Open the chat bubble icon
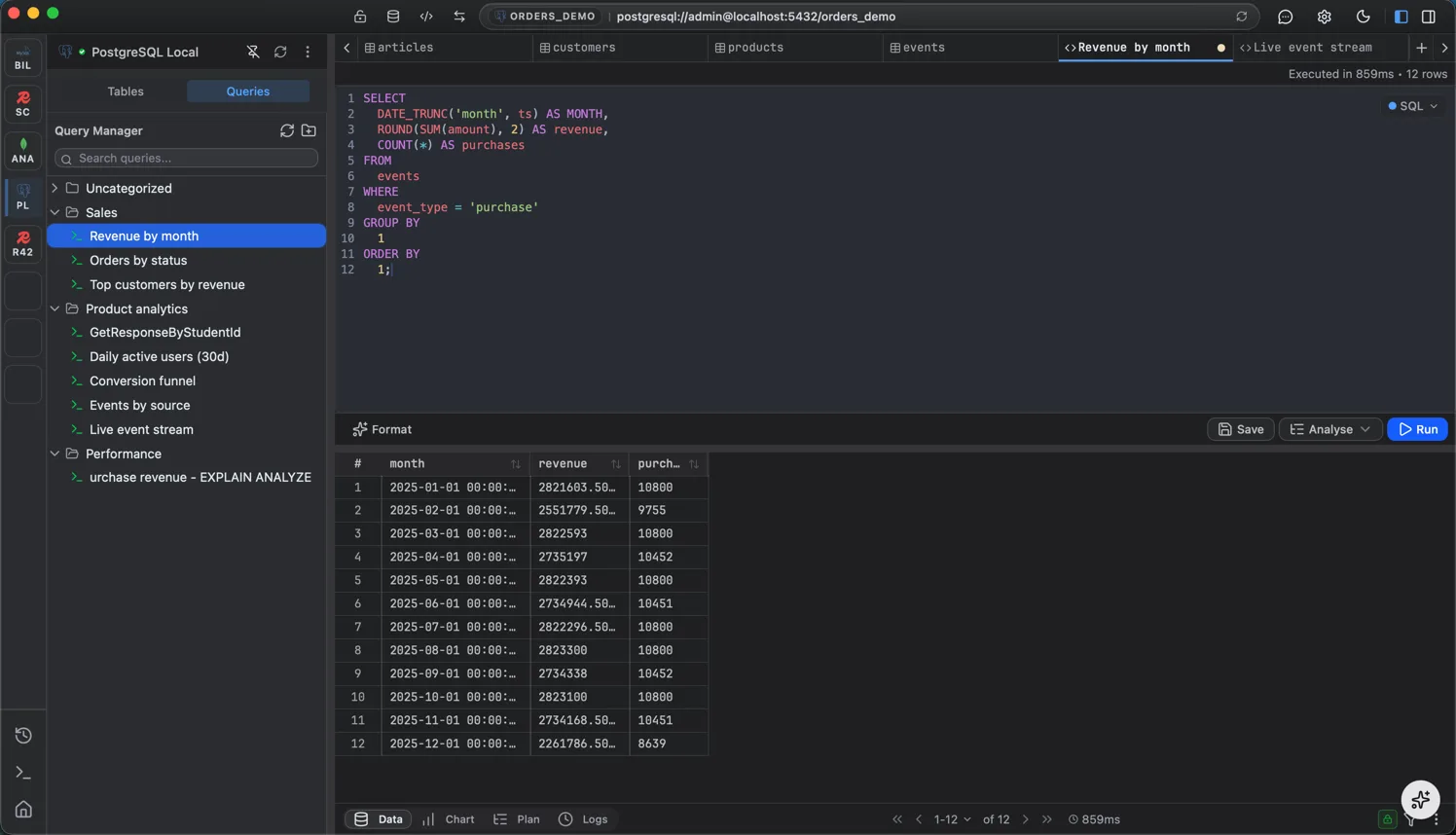This screenshot has width=1456, height=835. click(x=1286, y=17)
